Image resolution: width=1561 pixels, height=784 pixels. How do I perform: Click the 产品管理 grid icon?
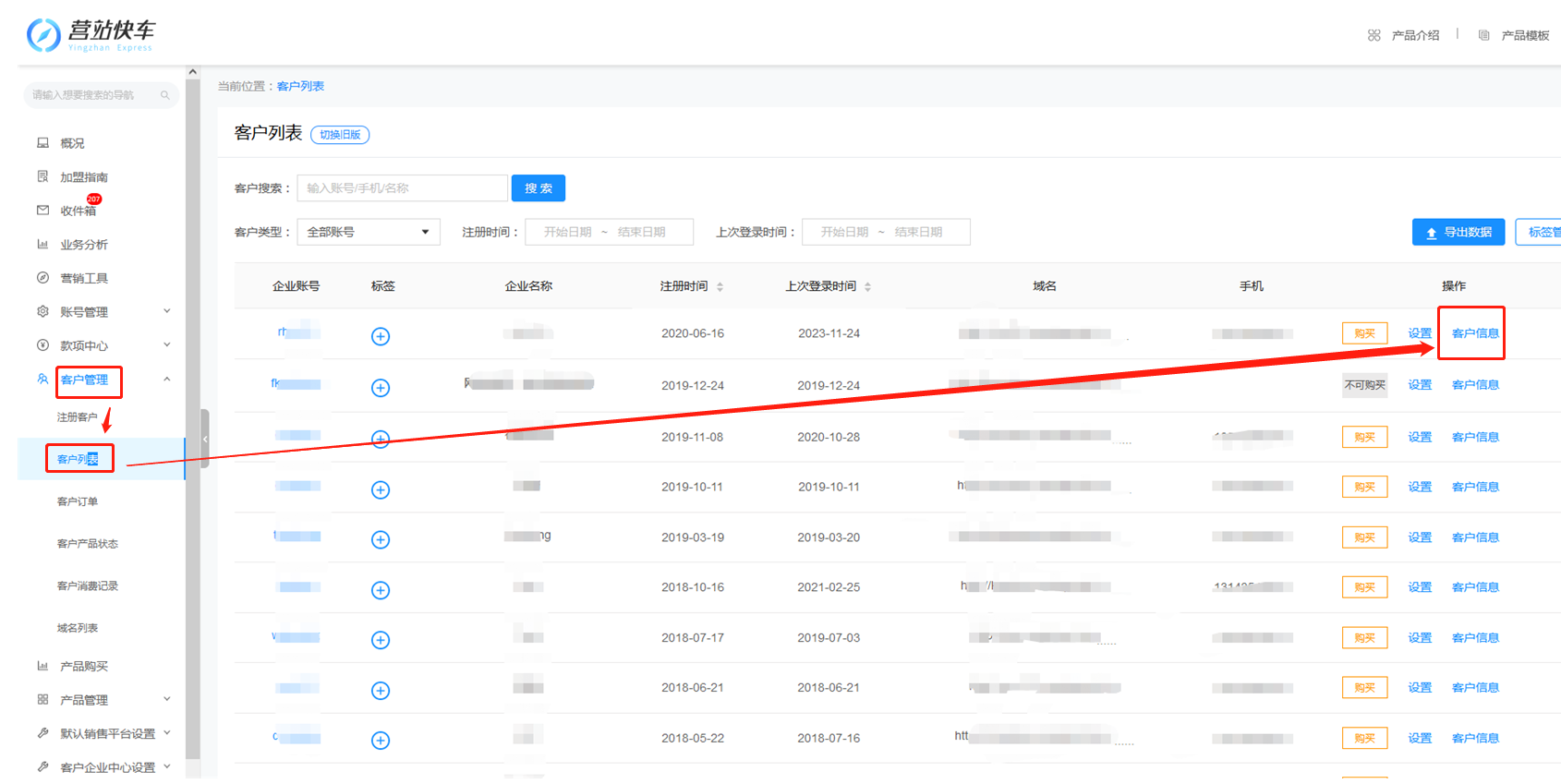coord(42,700)
